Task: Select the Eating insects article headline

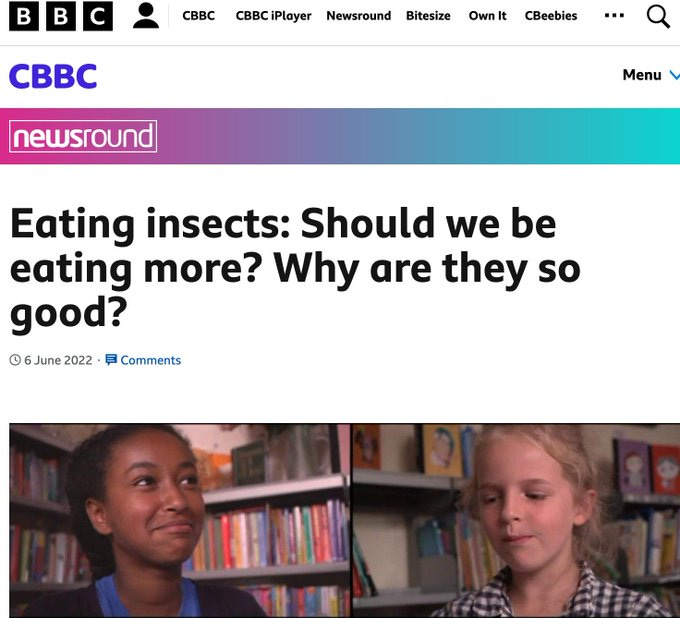Action: tap(295, 268)
